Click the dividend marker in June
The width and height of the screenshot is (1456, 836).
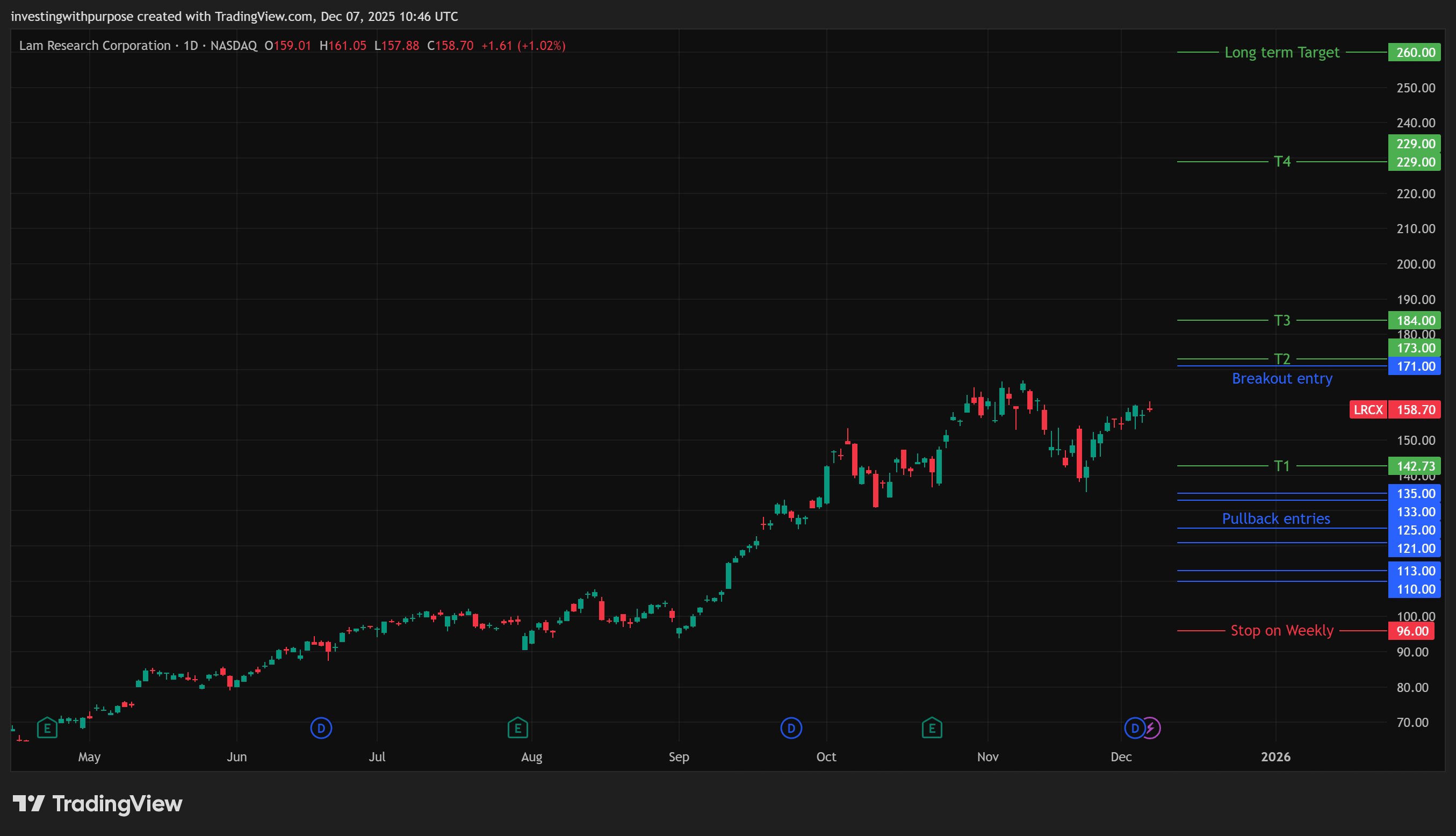(x=321, y=729)
